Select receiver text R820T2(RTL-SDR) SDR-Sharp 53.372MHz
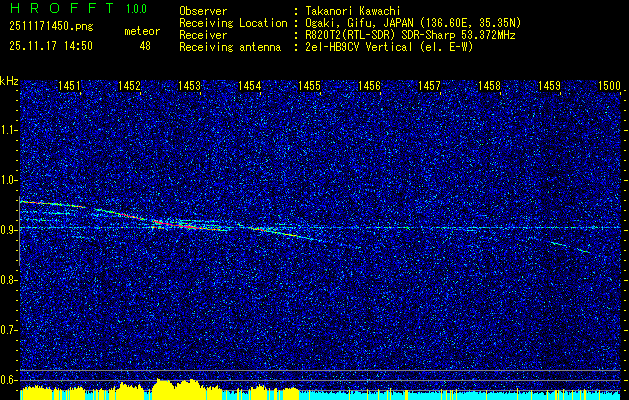Viewport: 629px width, 400px height. [410, 35]
